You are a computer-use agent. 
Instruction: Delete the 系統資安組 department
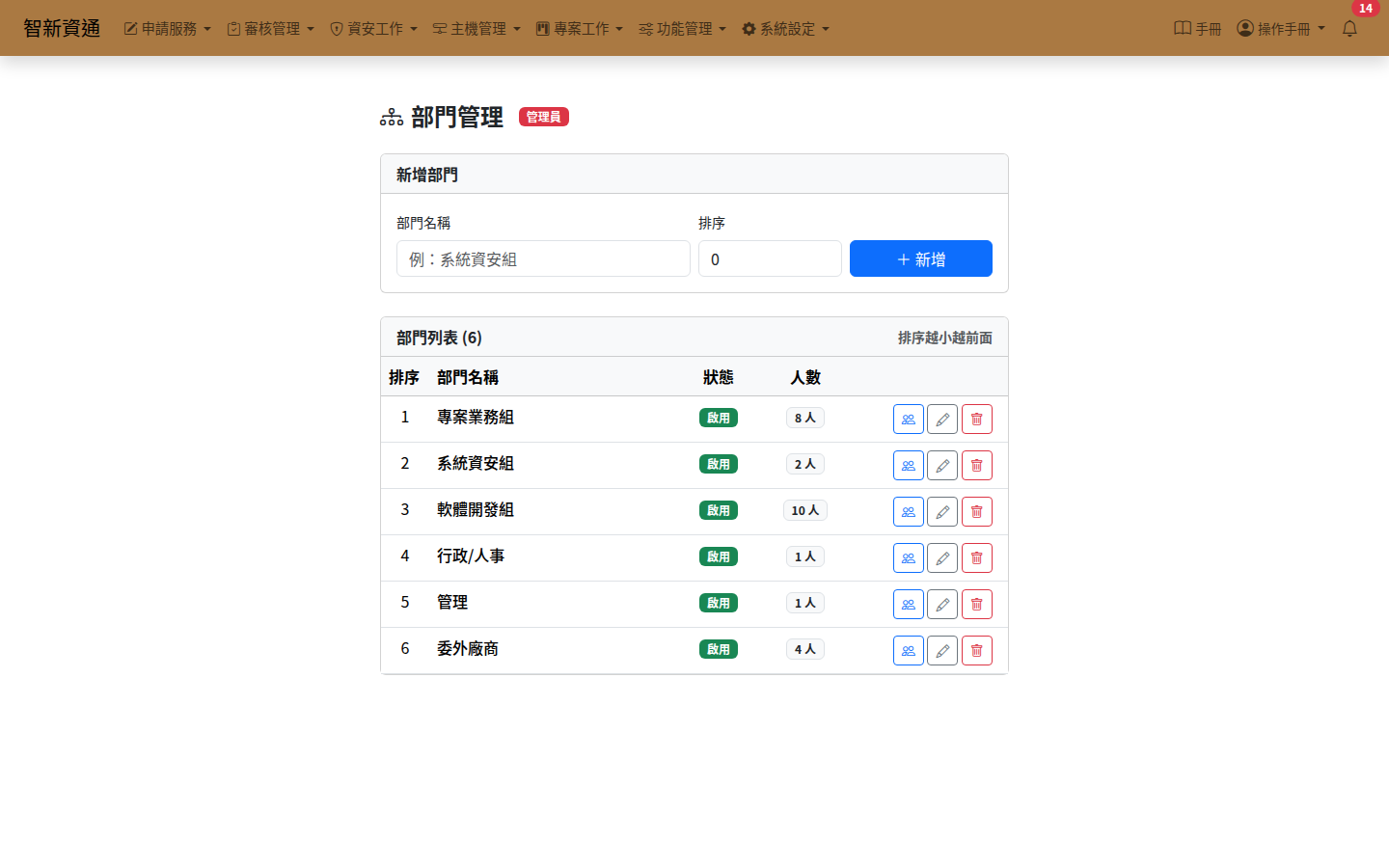coord(977,466)
